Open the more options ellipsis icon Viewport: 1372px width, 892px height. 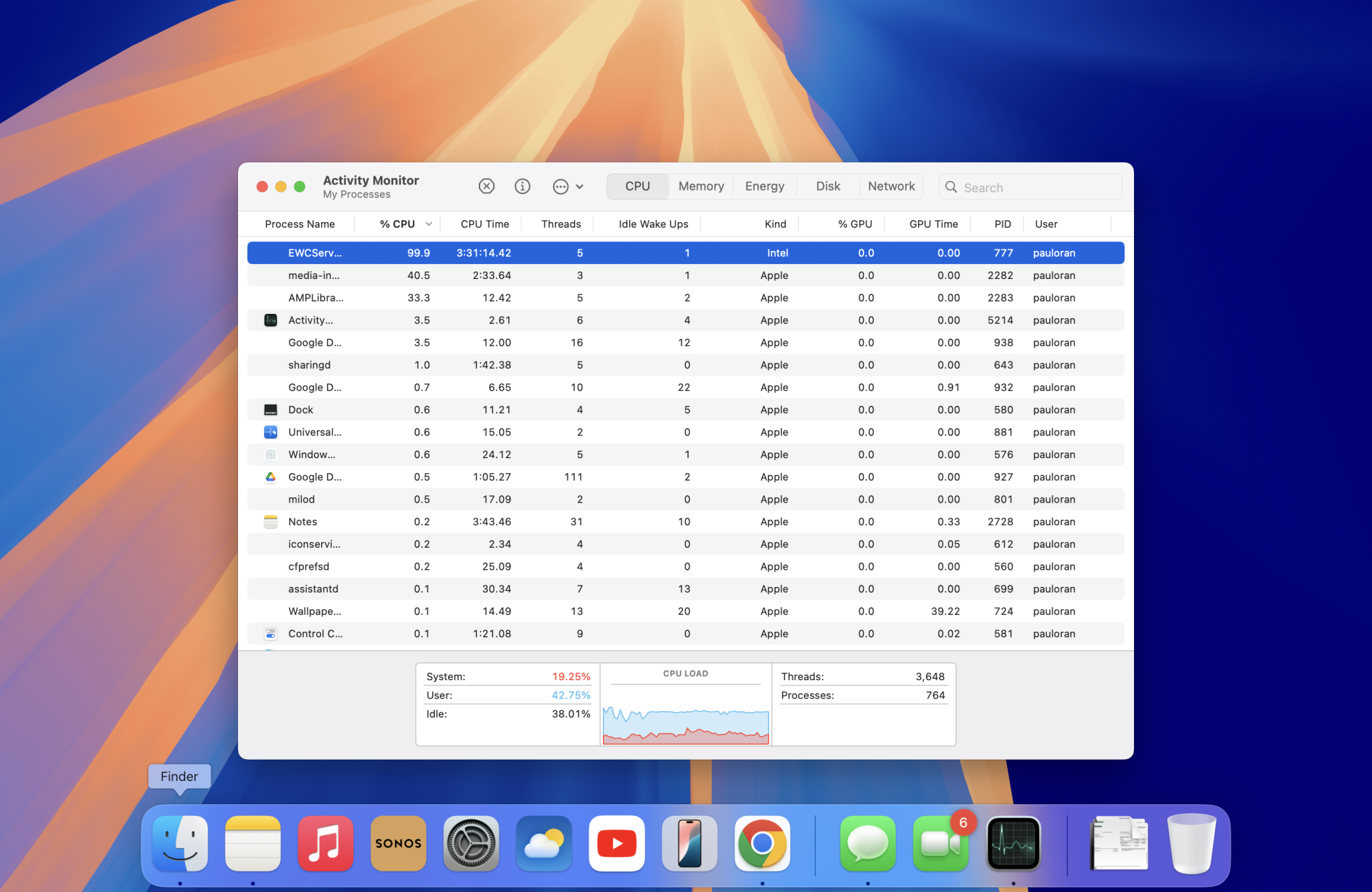point(560,186)
